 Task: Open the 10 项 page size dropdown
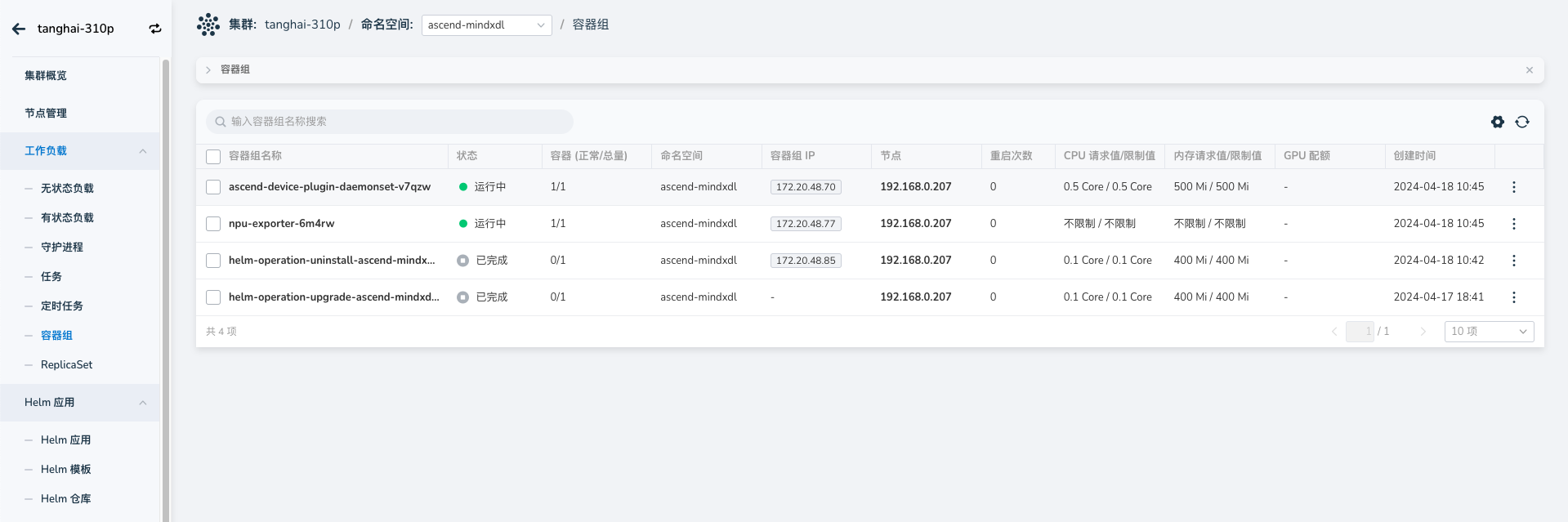pyautogui.click(x=1488, y=332)
